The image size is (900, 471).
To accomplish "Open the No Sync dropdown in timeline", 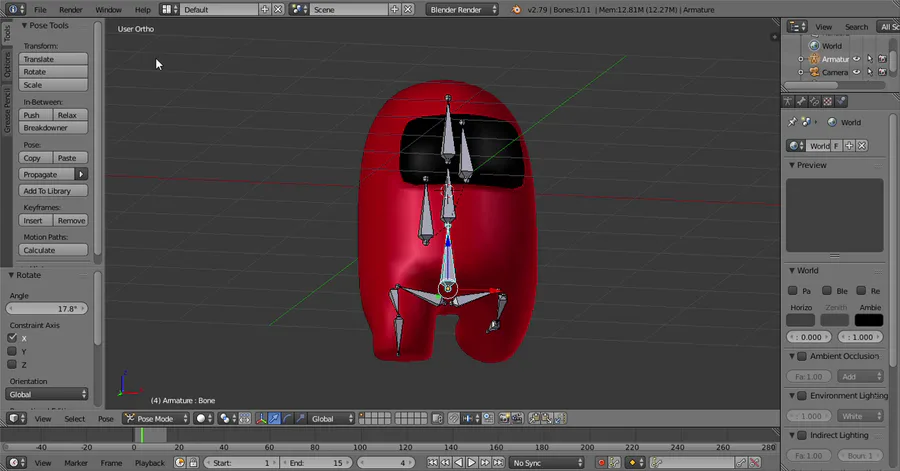I will tap(546, 463).
